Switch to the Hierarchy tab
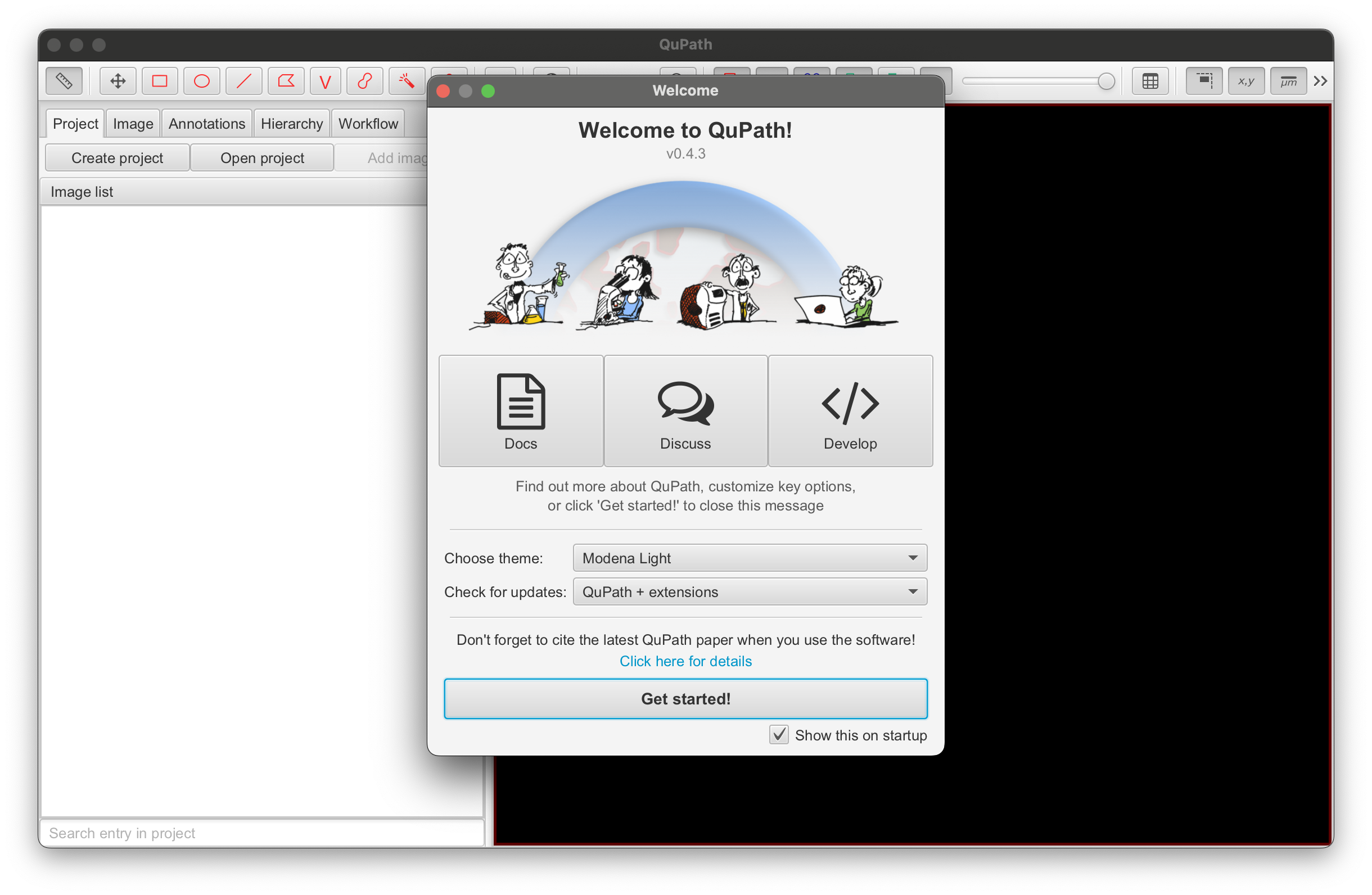This screenshot has height=895, width=1372. click(x=292, y=124)
